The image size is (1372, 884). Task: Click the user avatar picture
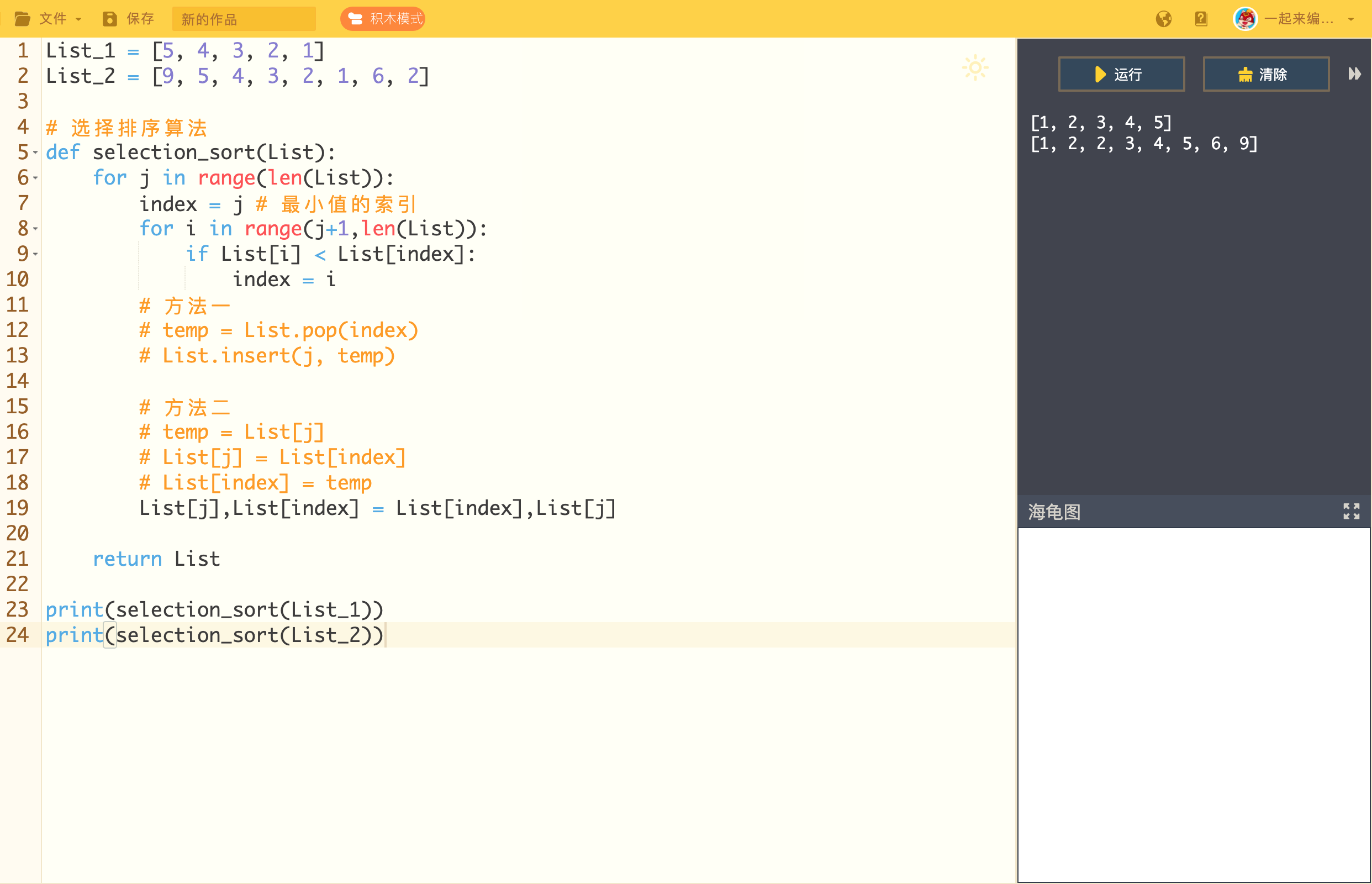pos(1245,19)
